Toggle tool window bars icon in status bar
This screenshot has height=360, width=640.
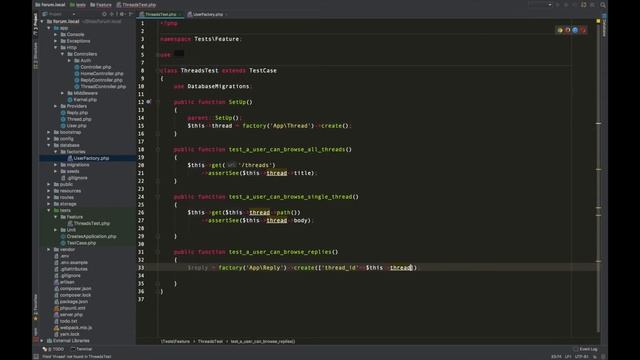(x=36, y=356)
